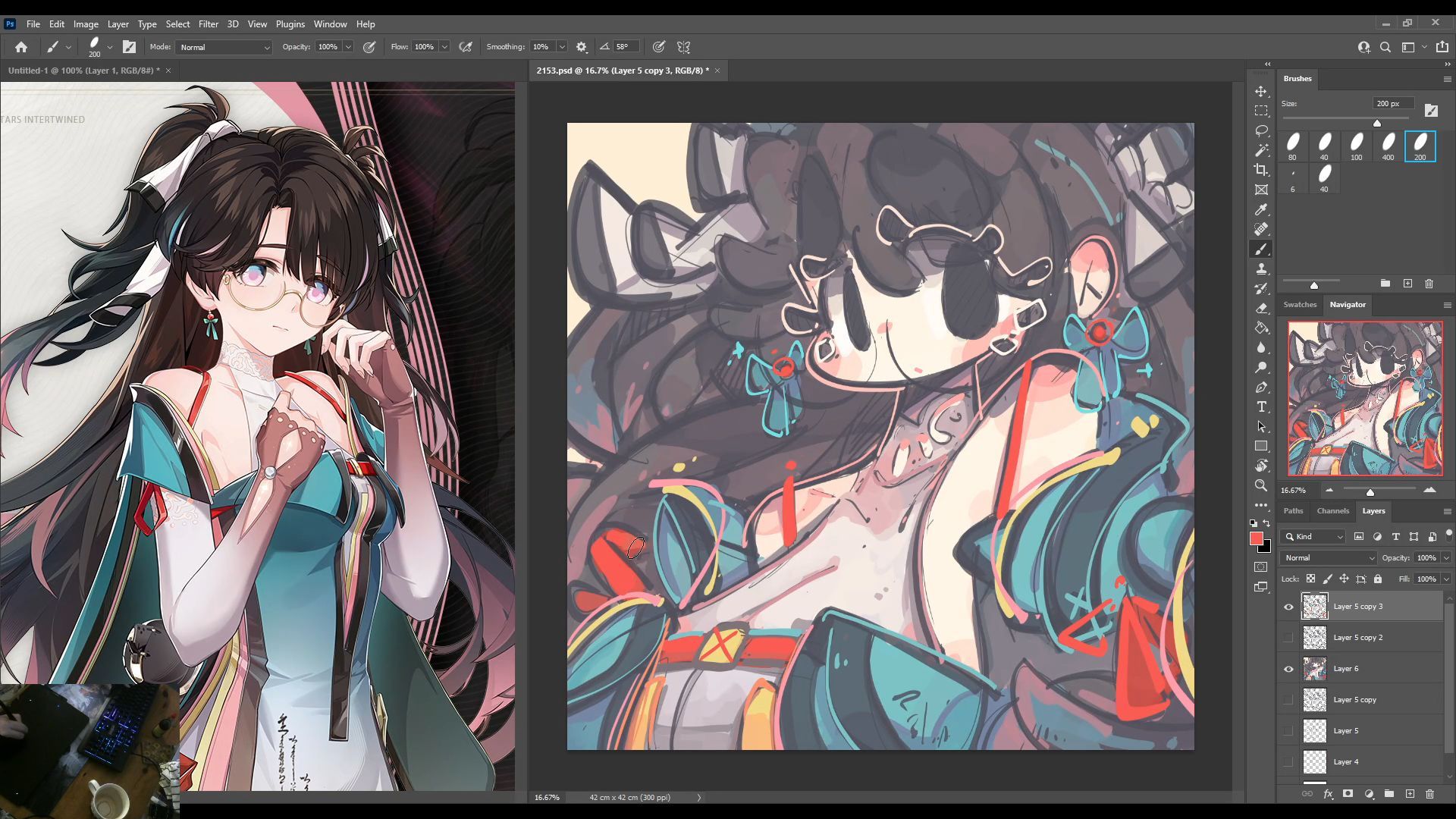The width and height of the screenshot is (1456, 819).
Task: Add a layer mask
Action: tap(1348, 794)
